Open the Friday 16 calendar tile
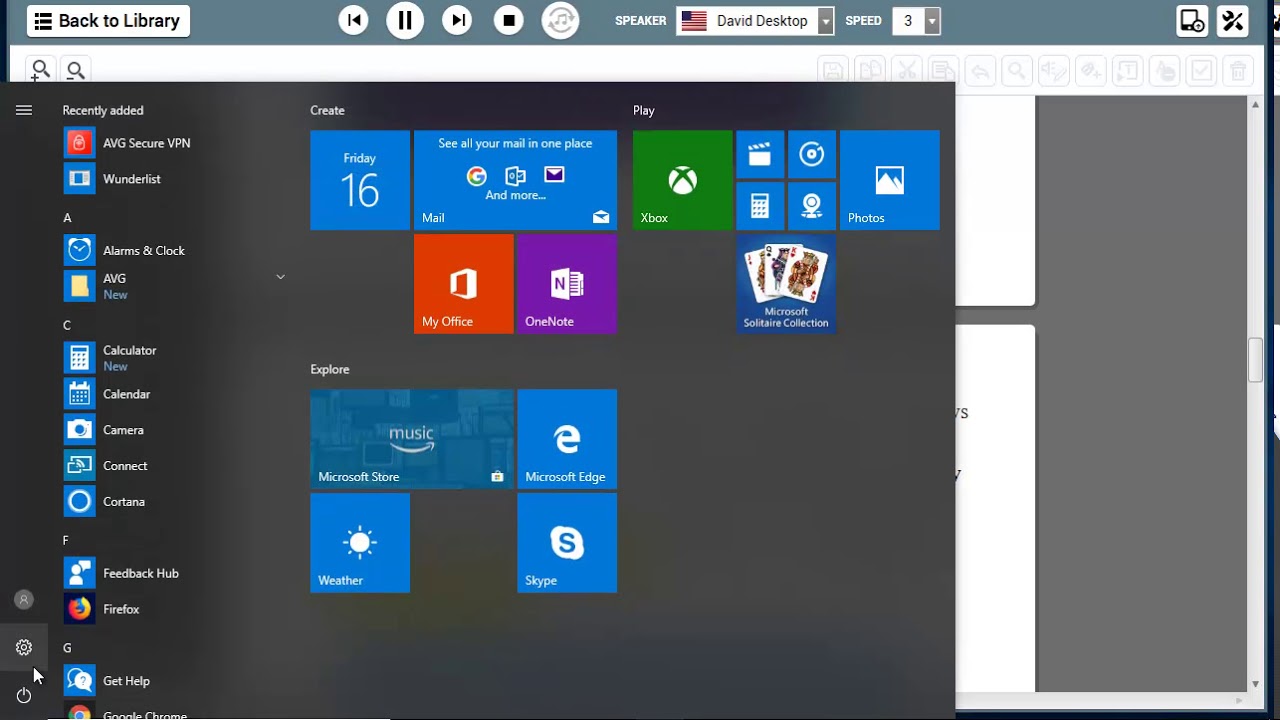The image size is (1280, 720). 360,180
